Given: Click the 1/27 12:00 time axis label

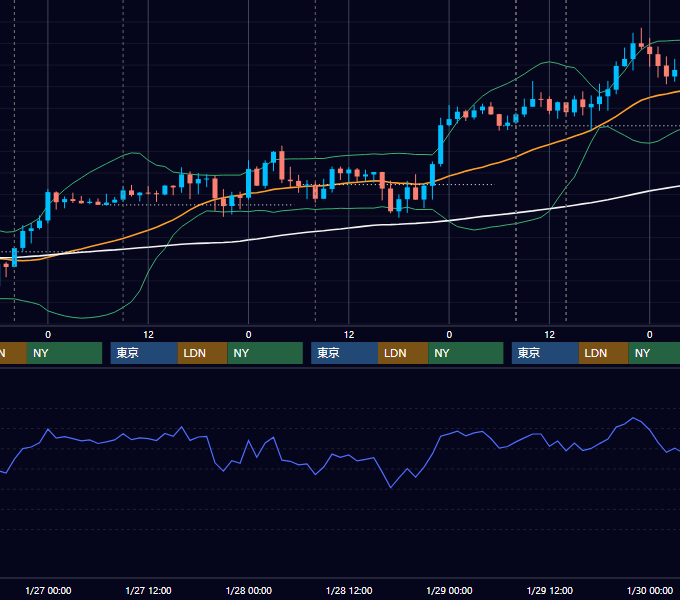Looking at the screenshot, I should pos(148,590).
